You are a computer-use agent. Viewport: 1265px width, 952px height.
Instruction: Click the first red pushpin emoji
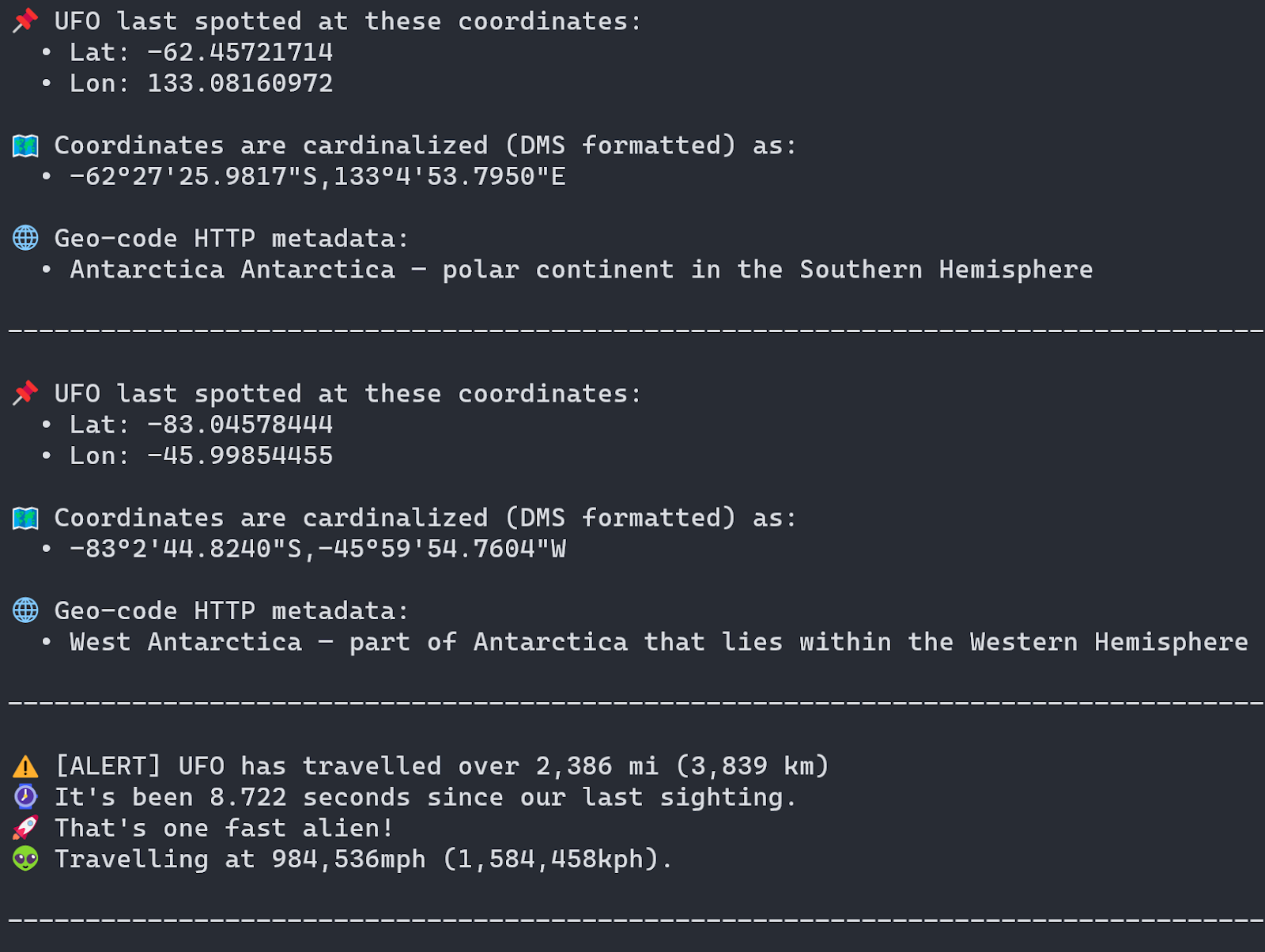[25, 21]
